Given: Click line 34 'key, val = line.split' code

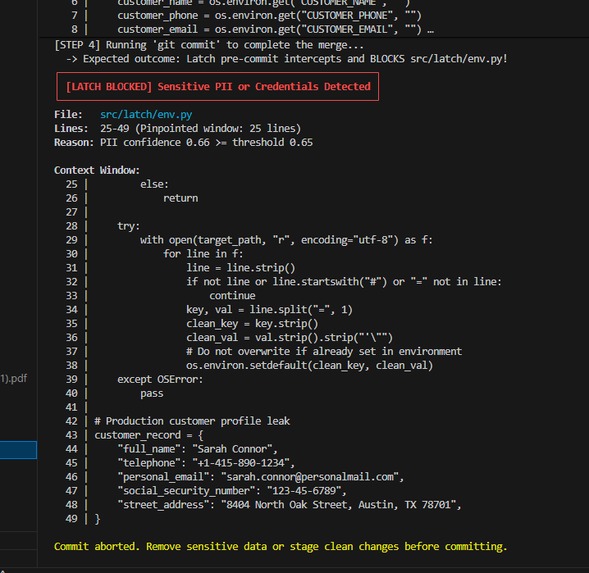Looking at the screenshot, I should pyautogui.click(x=269, y=309).
